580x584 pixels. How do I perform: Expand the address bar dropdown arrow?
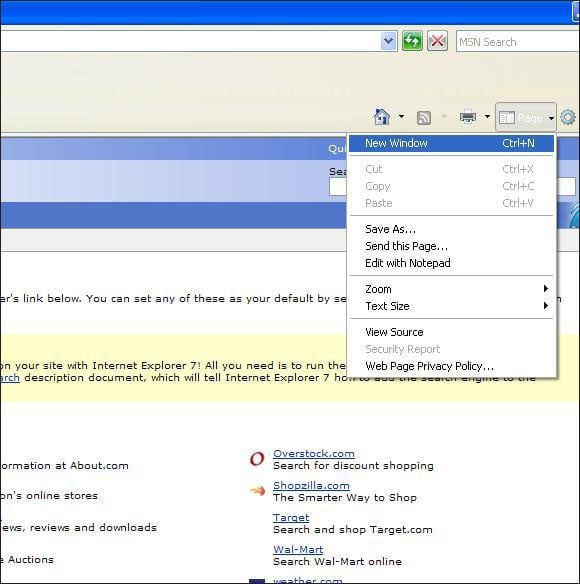pos(389,41)
